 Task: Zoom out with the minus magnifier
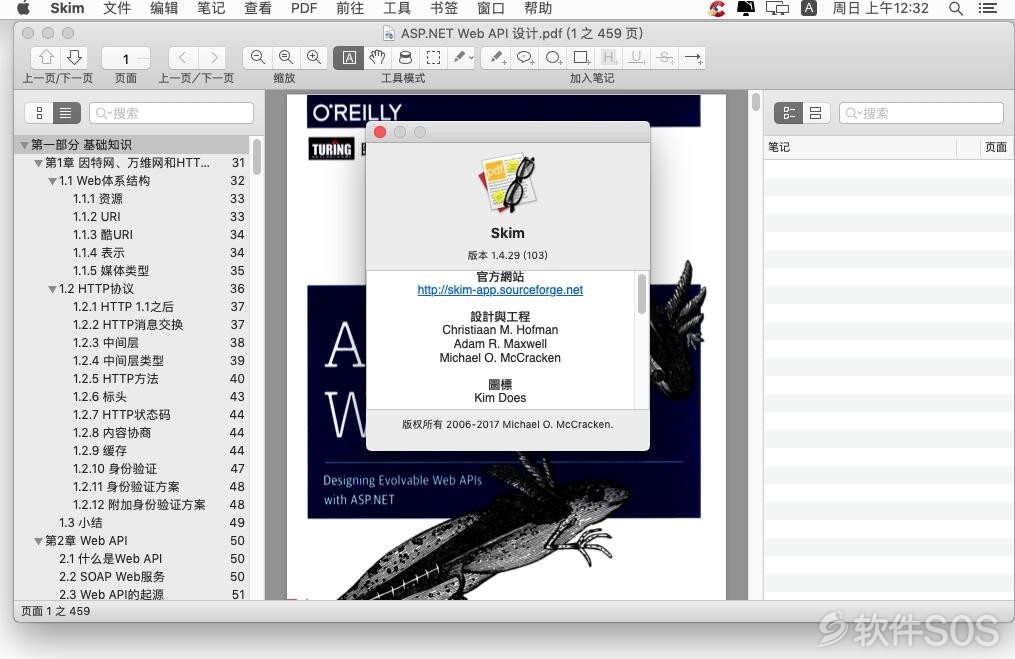(x=258, y=58)
